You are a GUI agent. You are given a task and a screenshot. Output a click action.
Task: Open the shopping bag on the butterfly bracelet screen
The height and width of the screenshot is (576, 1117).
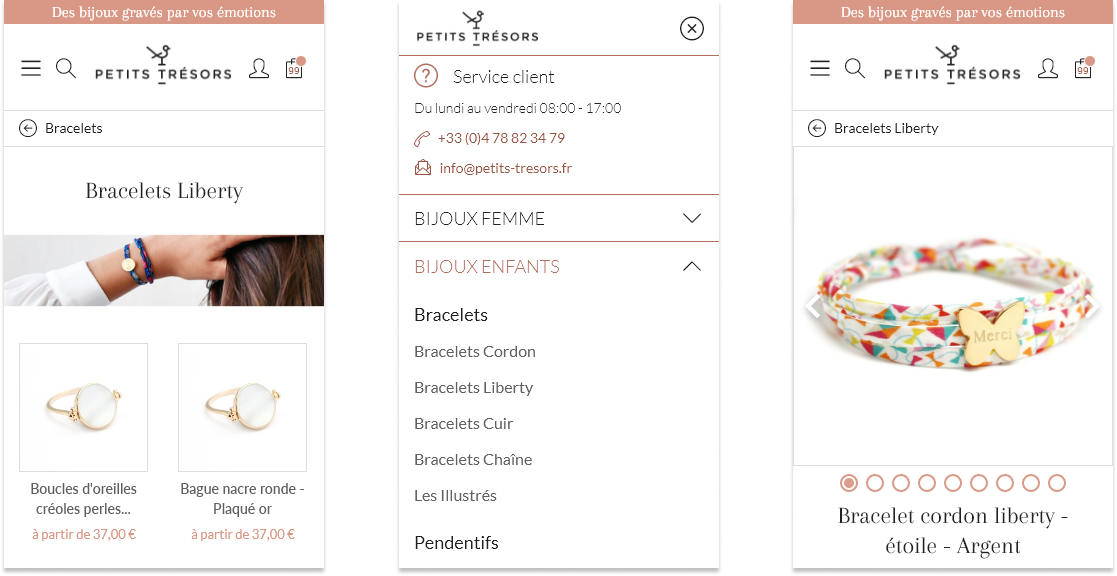1083,68
